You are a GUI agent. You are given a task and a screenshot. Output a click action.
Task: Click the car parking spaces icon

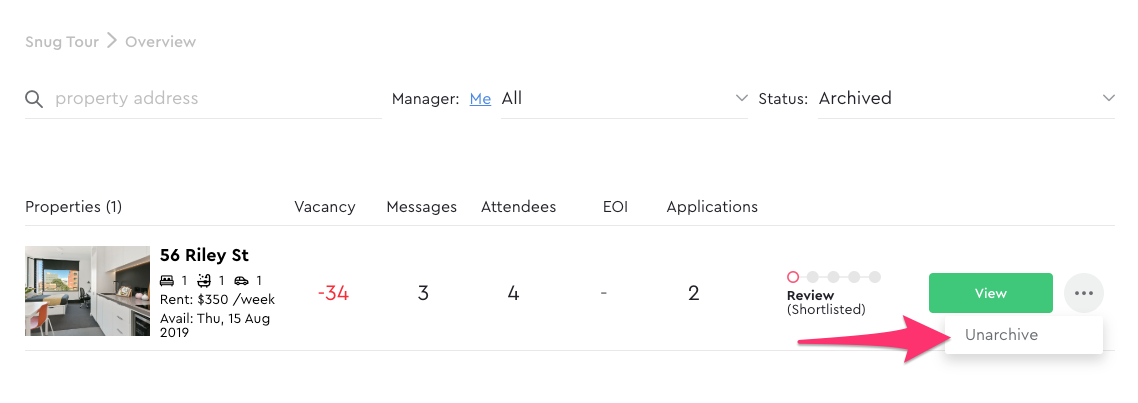[242, 280]
